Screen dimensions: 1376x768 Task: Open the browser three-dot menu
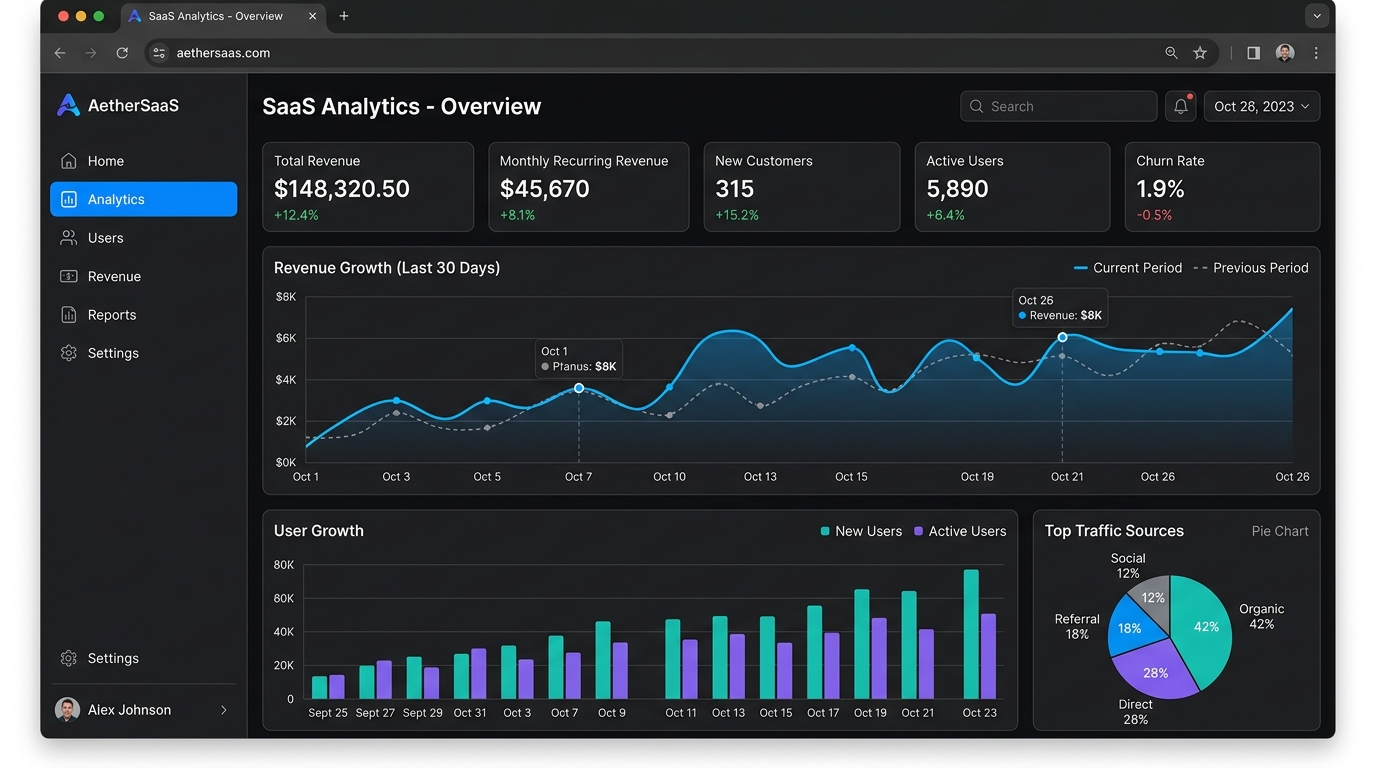point(1316,53)
